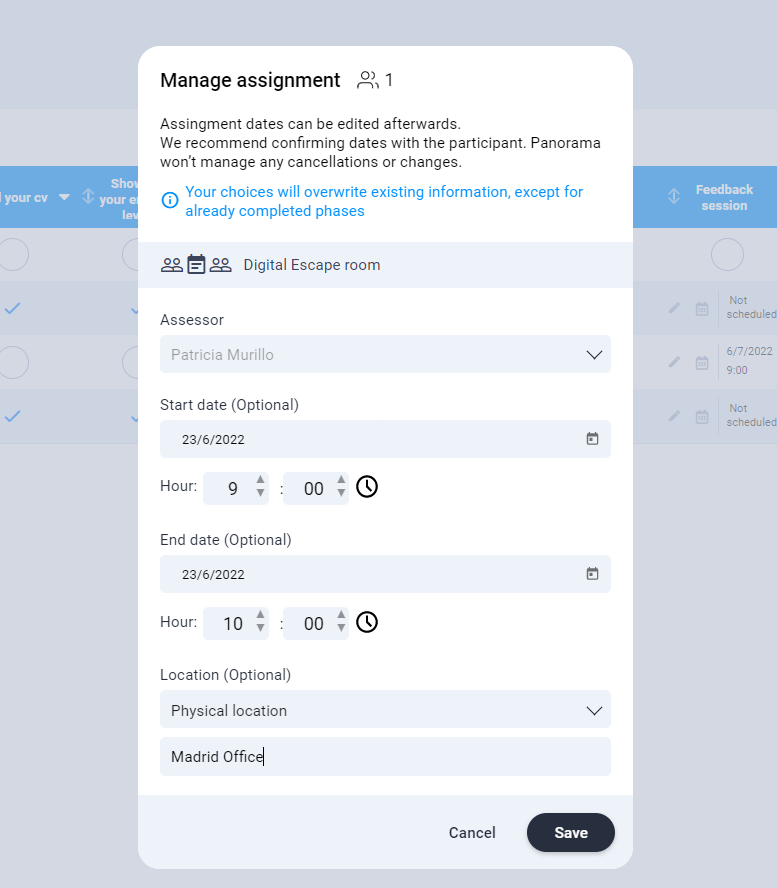
Task: Click the clock icon beside start hour
Action: [367, 487]
